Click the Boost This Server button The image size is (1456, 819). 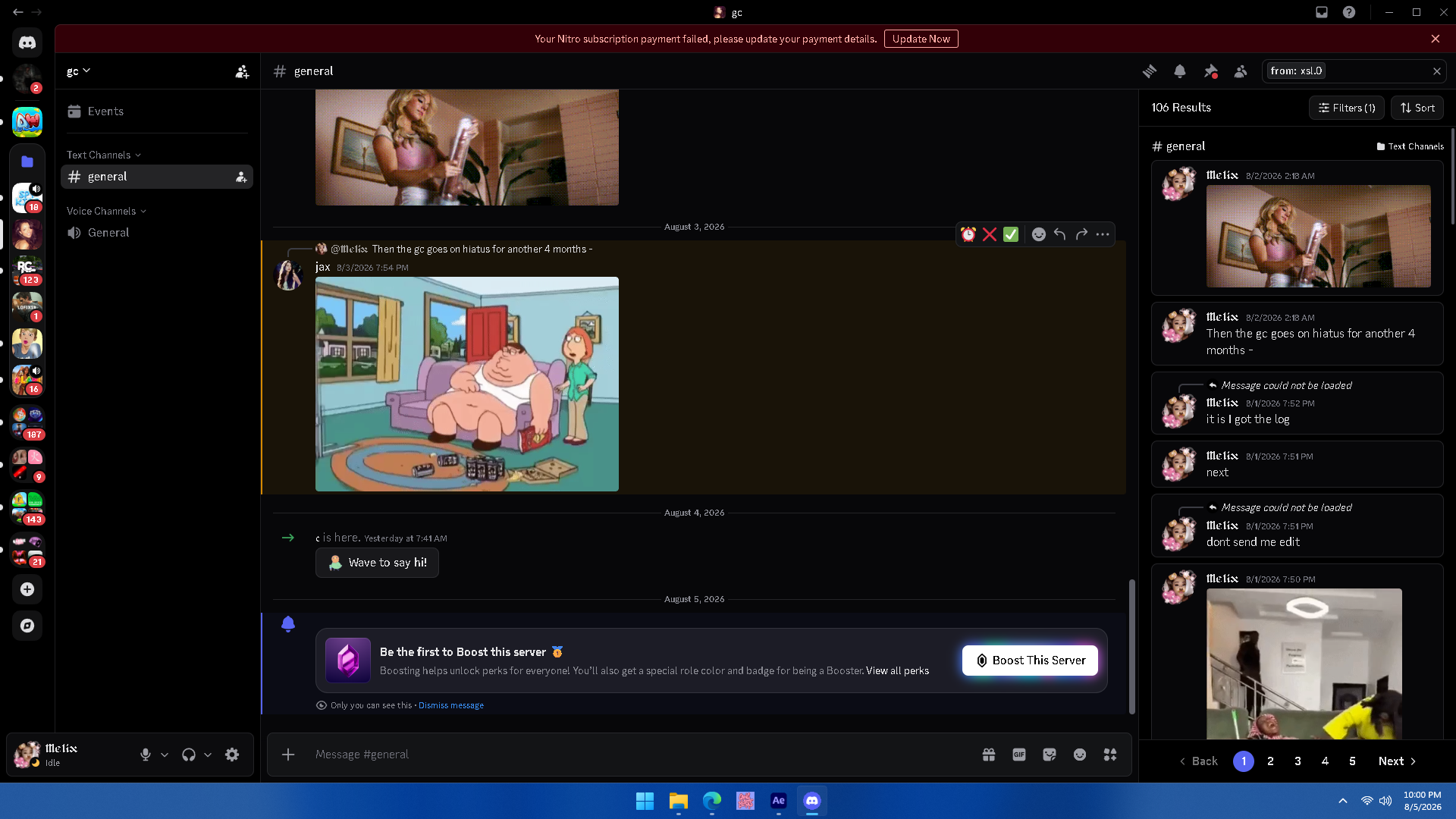(1030, 661)
